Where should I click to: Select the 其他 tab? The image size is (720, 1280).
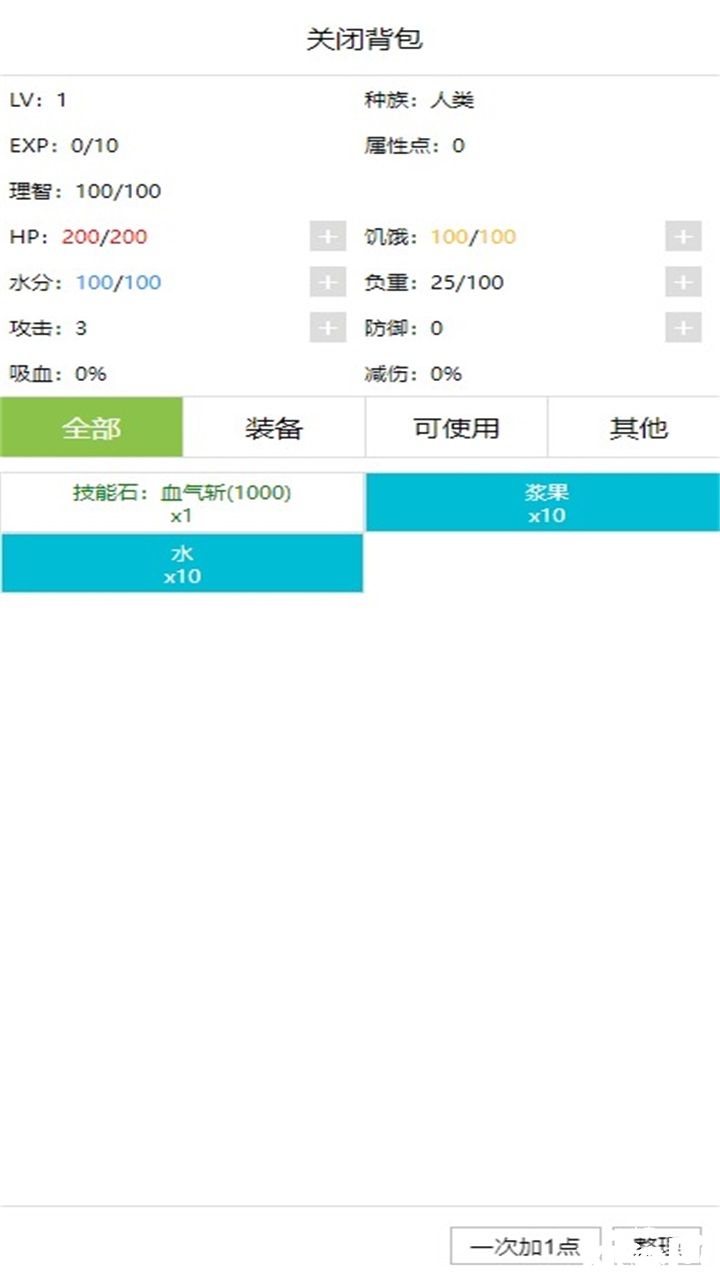(x=638, y=428)
